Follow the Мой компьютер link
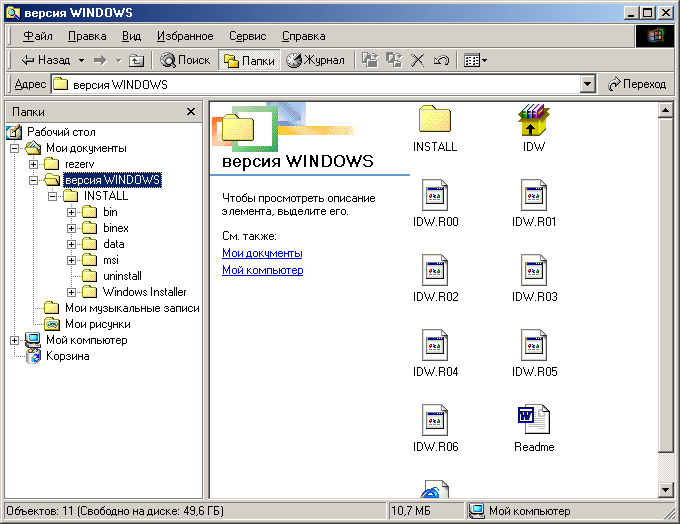The height and width of the screenshot is (524, 680). 262,270
